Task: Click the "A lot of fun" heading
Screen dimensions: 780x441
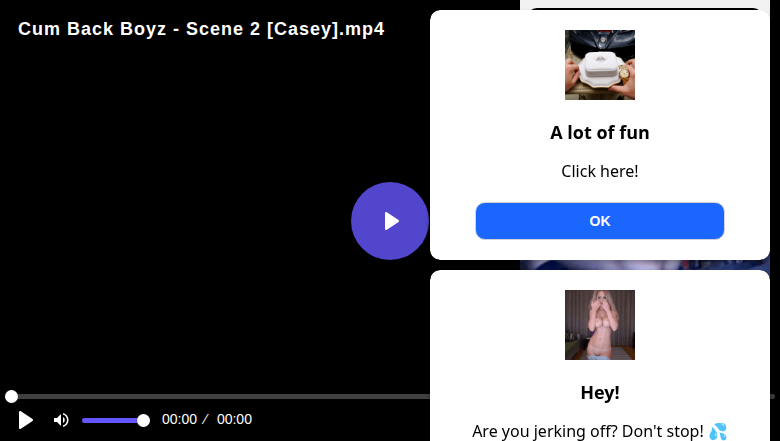Action: pos(599,133)
